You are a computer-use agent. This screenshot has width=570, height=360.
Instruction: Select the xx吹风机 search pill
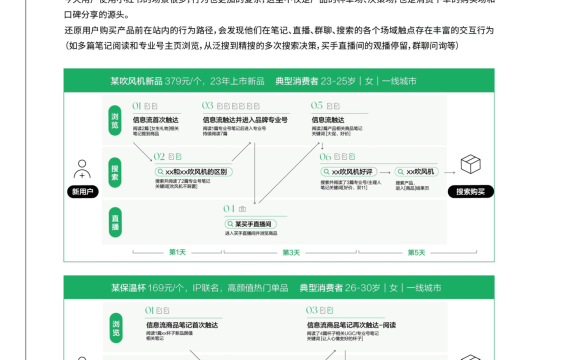(x=417, y=172)
